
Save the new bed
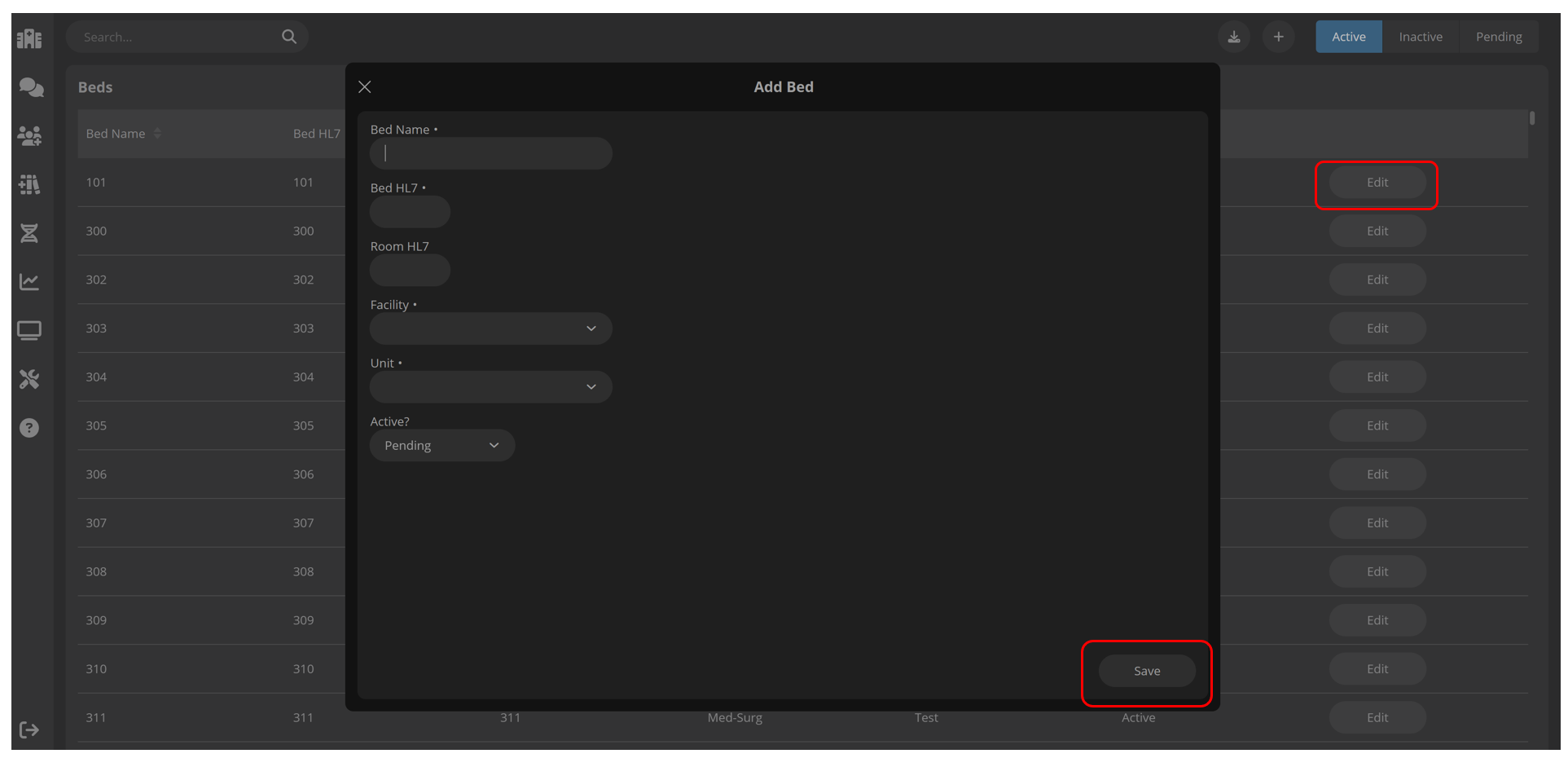(x=1147, y=671)
